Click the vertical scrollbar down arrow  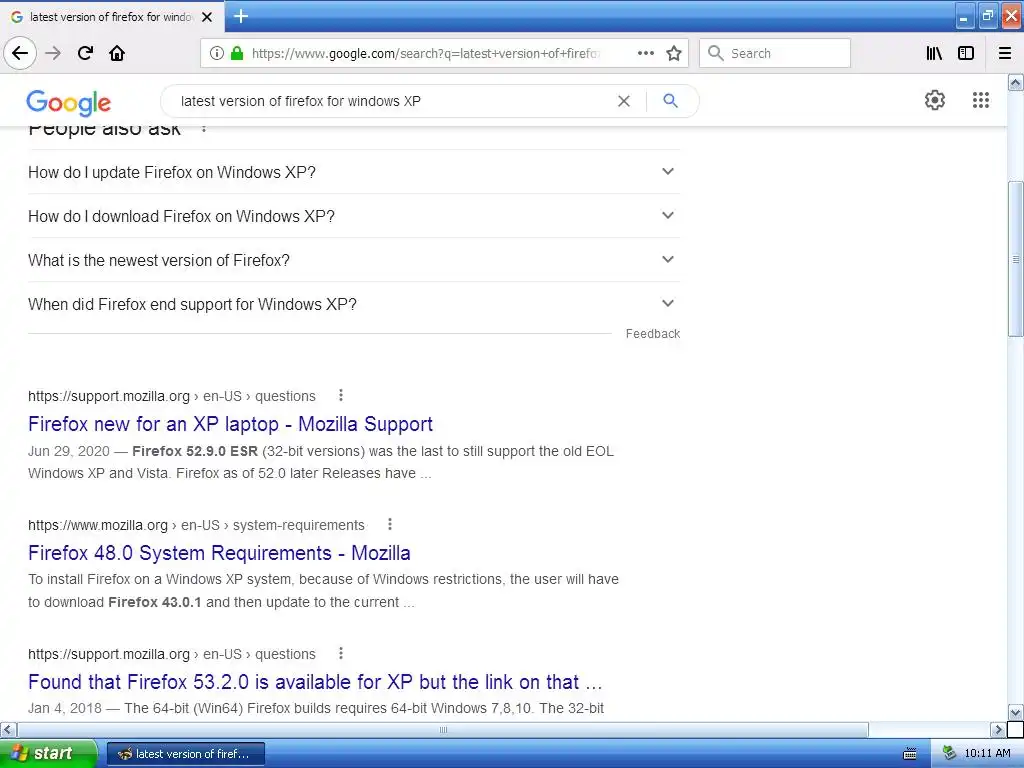pyautogui.click(x=1016, y=712)
